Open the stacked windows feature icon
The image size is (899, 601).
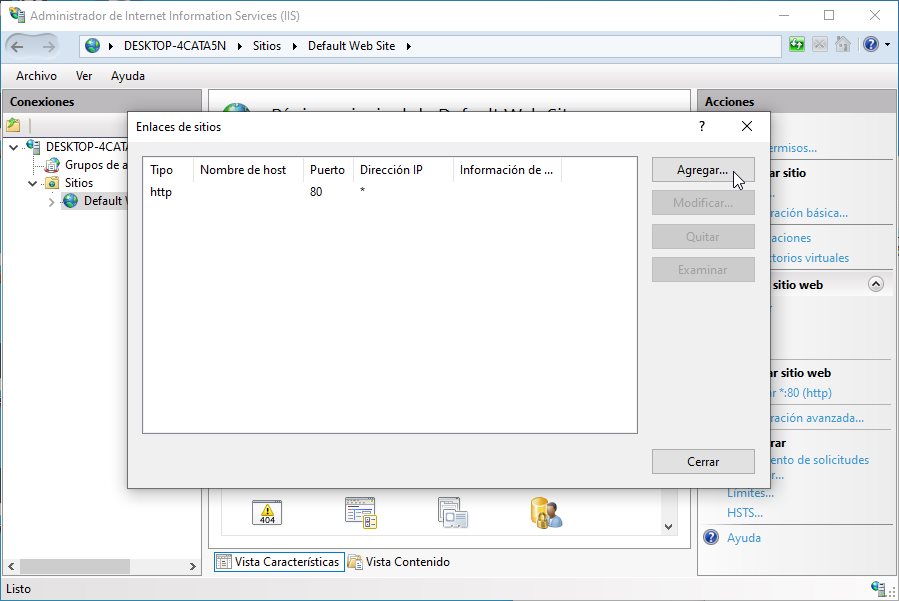453,513
